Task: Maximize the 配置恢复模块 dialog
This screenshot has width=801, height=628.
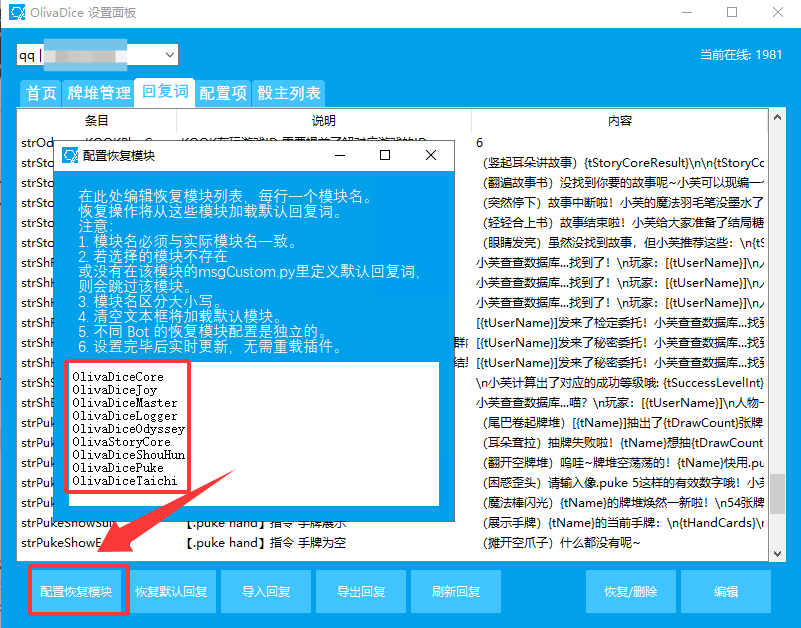Action: pos(385,156)
